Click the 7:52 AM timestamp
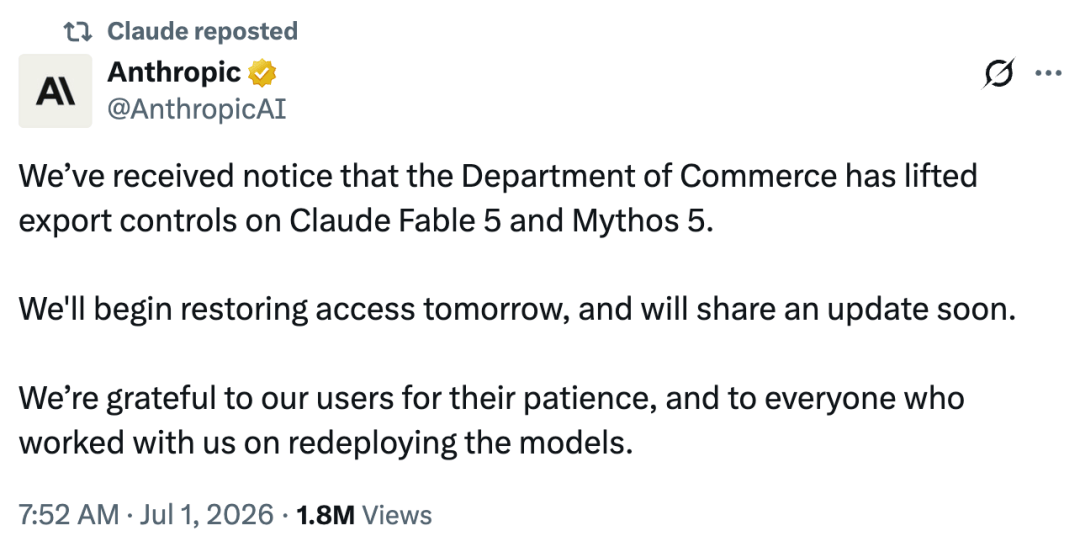 click(x=68, y=515)
